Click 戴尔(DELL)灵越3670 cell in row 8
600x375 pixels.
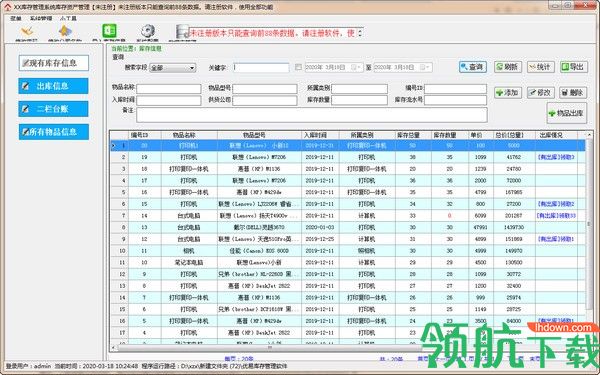(259, 227)
